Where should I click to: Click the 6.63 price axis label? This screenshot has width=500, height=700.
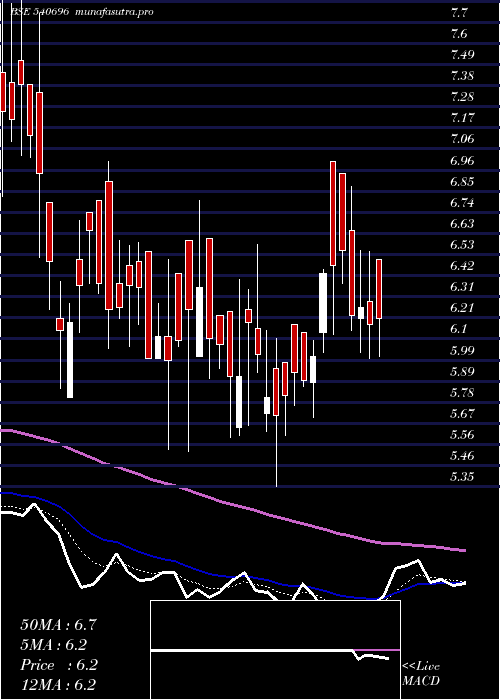pos(462,223)
